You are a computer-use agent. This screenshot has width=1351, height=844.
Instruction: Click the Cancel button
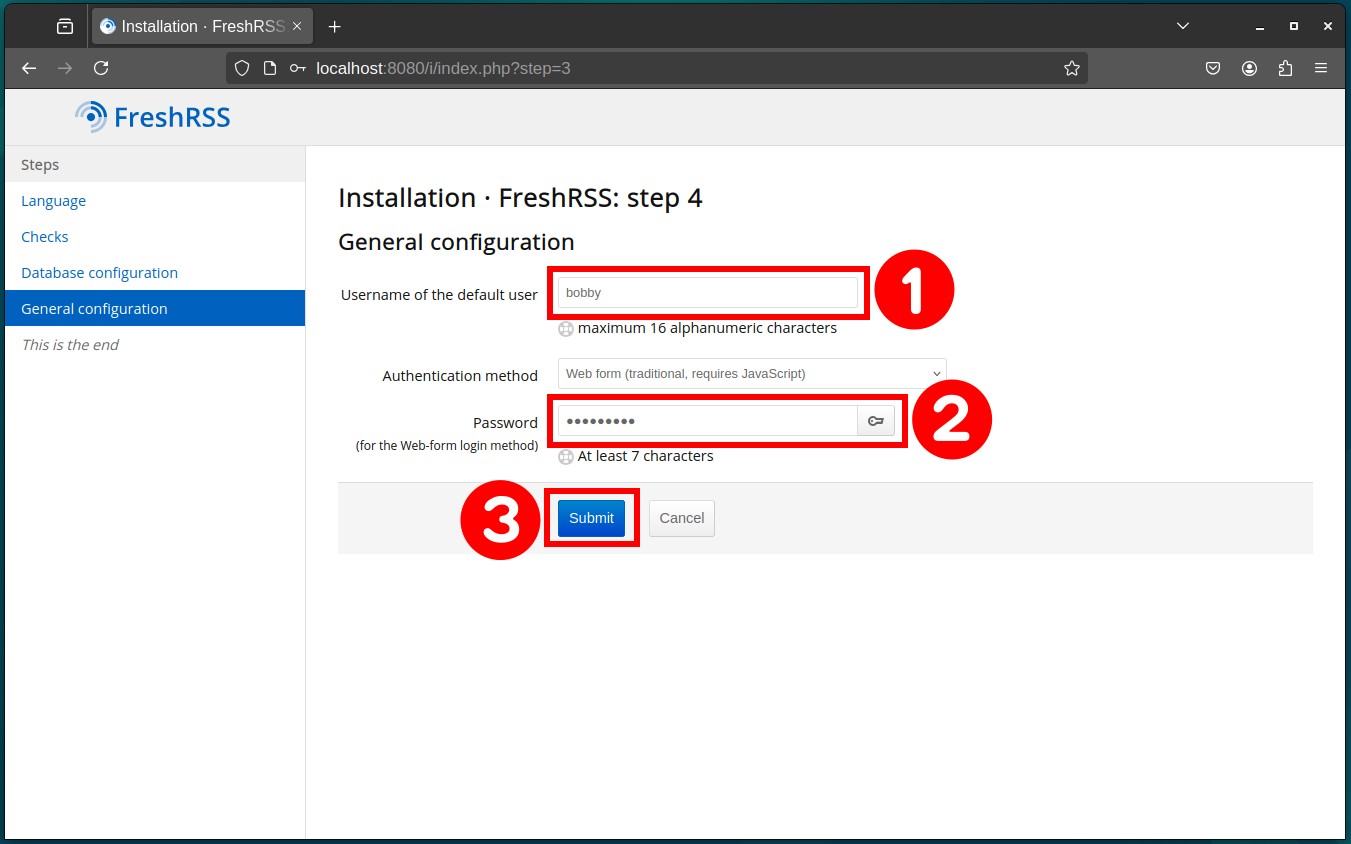[x=682, y=518]
